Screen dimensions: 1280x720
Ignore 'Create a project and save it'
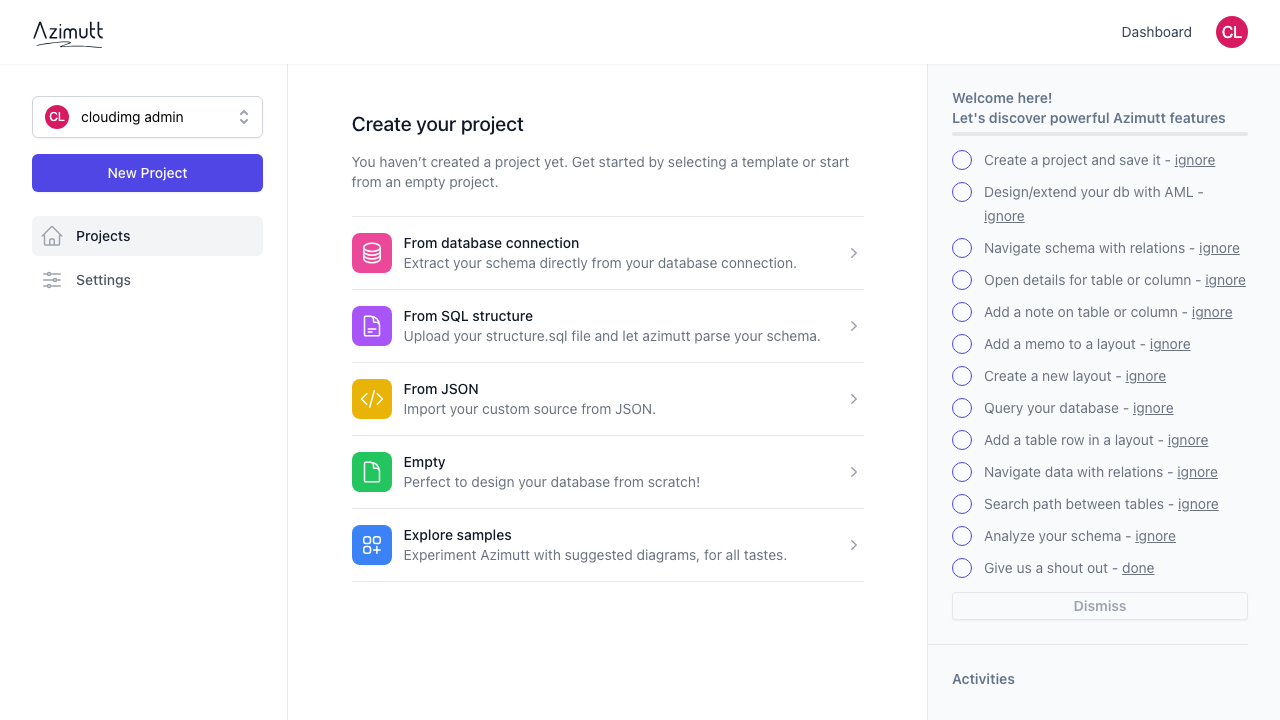pos(1195,160)
